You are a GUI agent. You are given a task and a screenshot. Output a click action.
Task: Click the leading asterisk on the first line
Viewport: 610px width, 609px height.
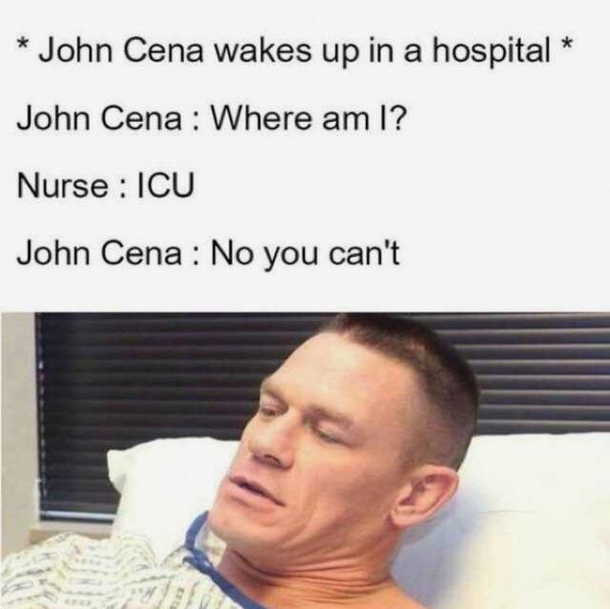[x=24, y=45]
